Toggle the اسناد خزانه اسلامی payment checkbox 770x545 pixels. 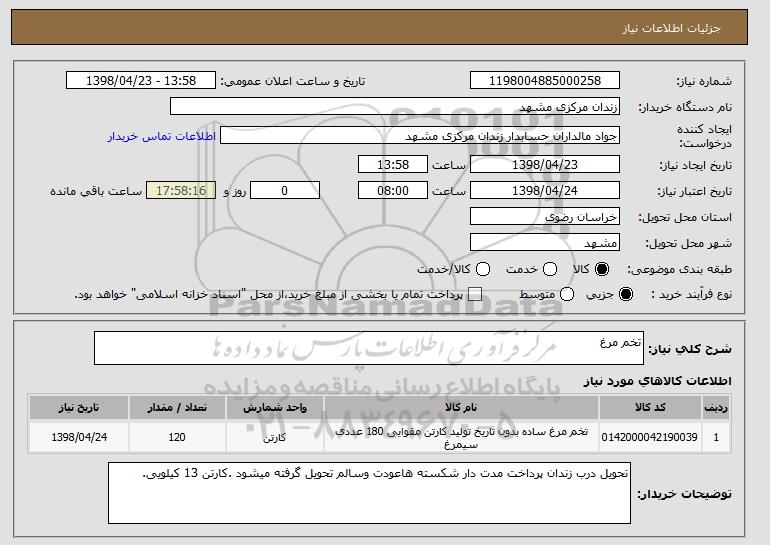(x=475, y=294)
